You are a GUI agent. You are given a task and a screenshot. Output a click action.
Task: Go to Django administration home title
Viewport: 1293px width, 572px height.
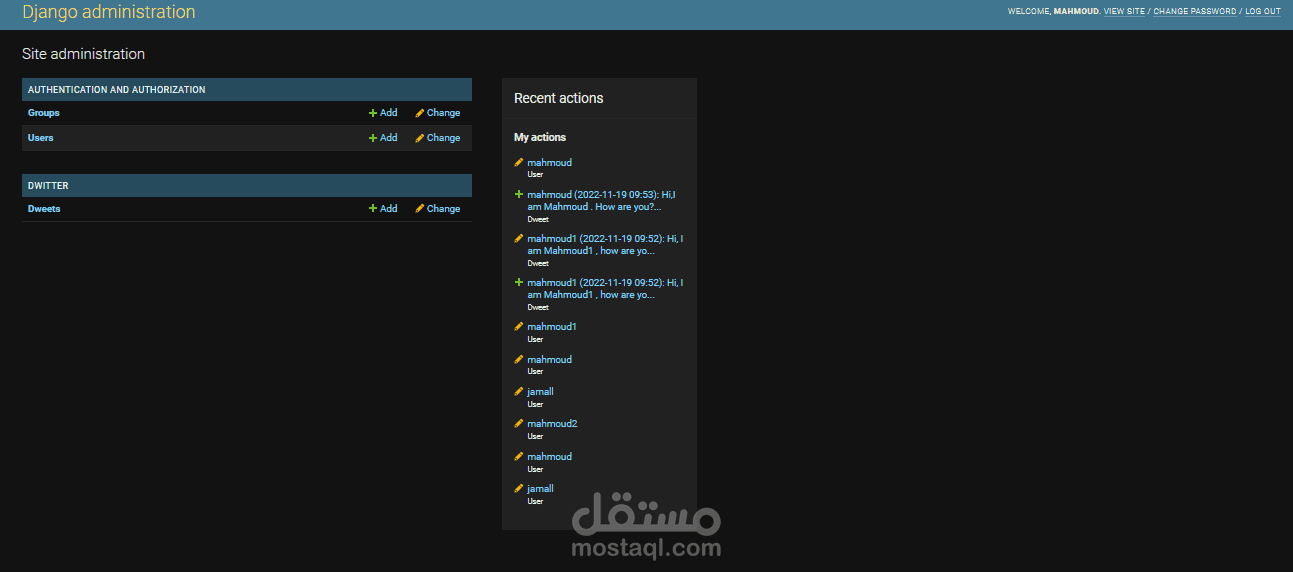[x=109, y=13]
